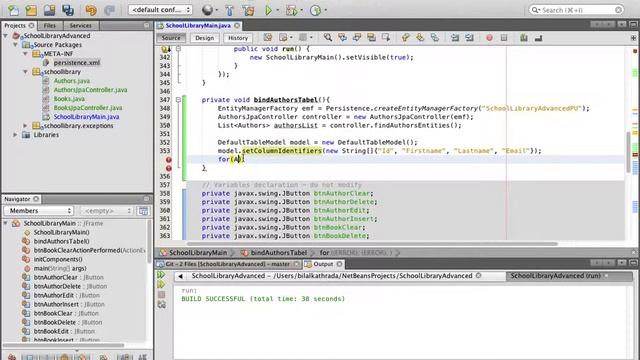Click the Shift Line Right icon
This screenshot has width=640, height=360.
click(x=469, y=38)
